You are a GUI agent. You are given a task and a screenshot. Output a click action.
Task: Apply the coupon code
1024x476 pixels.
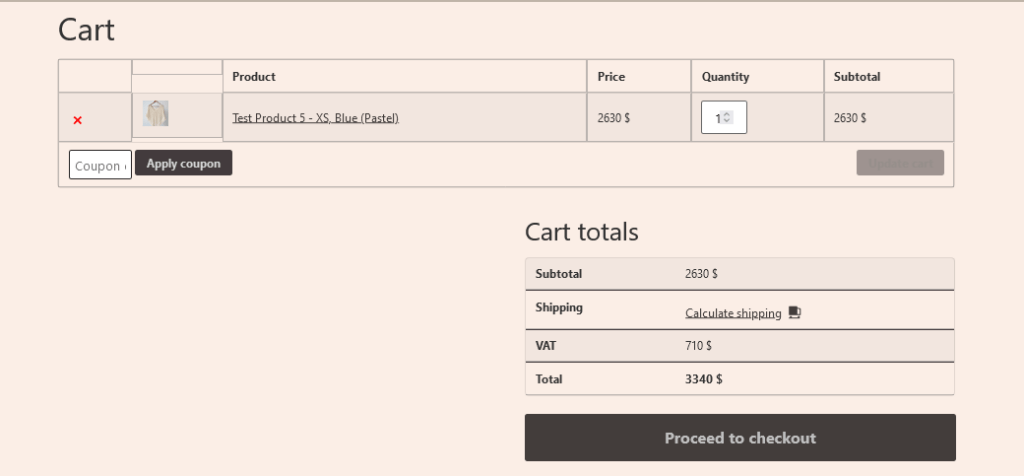click(184, 163)
